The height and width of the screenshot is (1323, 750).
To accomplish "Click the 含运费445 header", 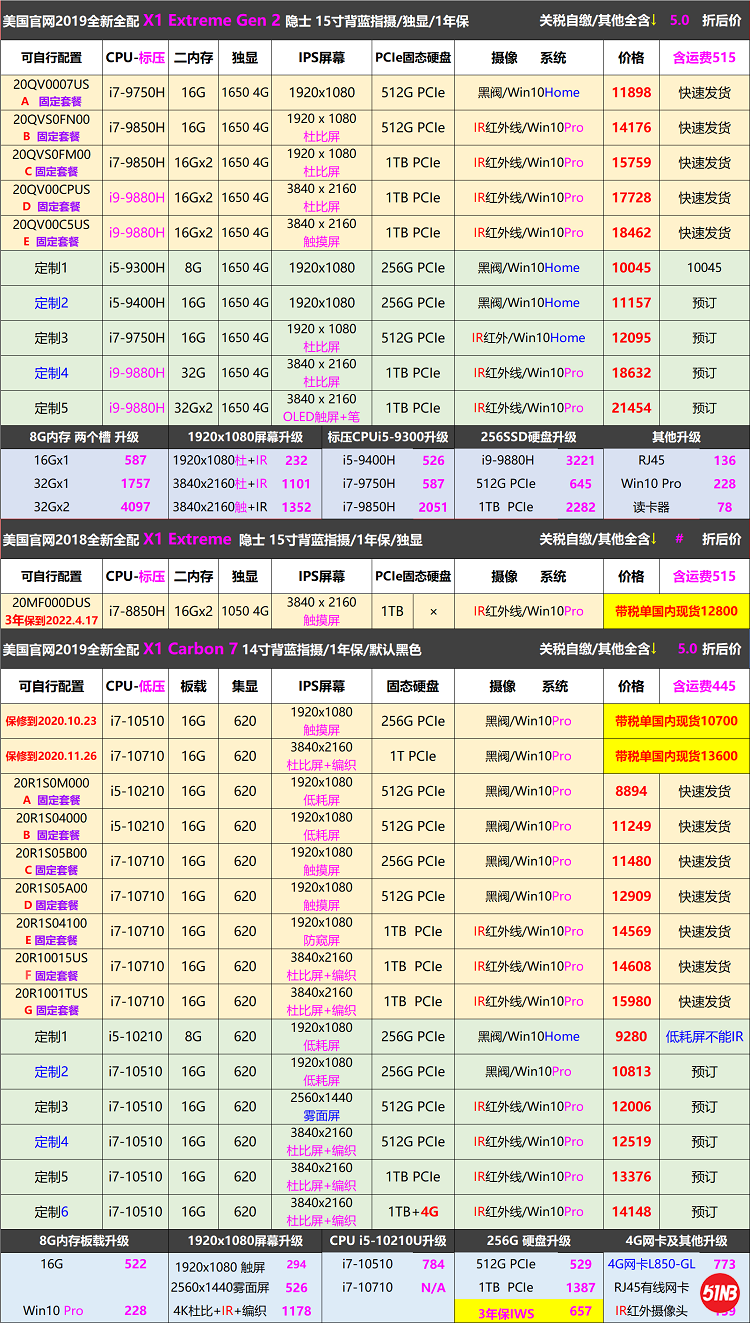I will click(x=704, y=686).
